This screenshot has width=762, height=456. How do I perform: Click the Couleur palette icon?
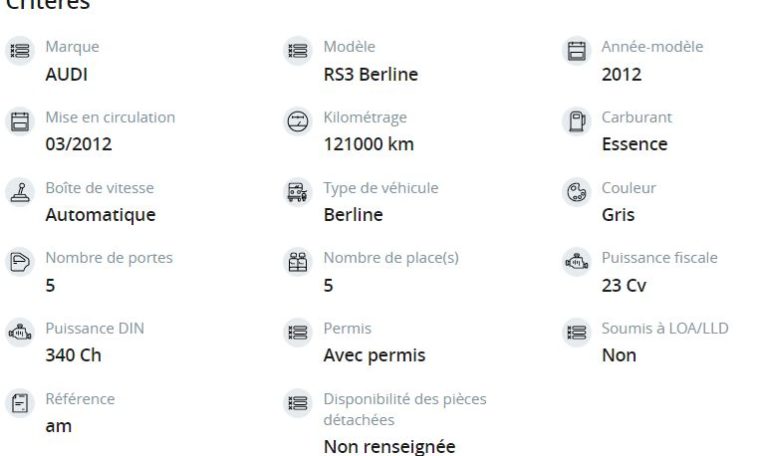click(x=577, y=192)
